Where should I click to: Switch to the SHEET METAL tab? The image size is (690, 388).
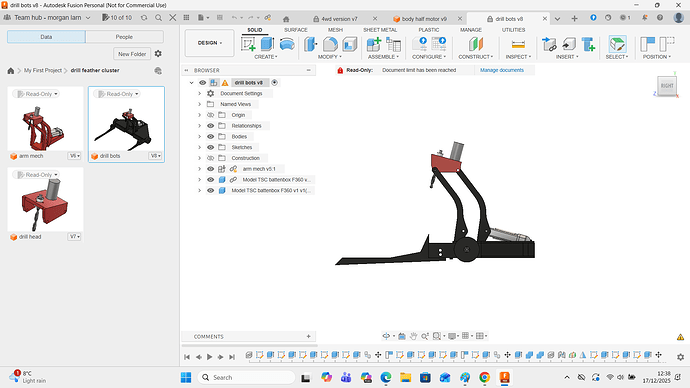click(x=380, y=30)
